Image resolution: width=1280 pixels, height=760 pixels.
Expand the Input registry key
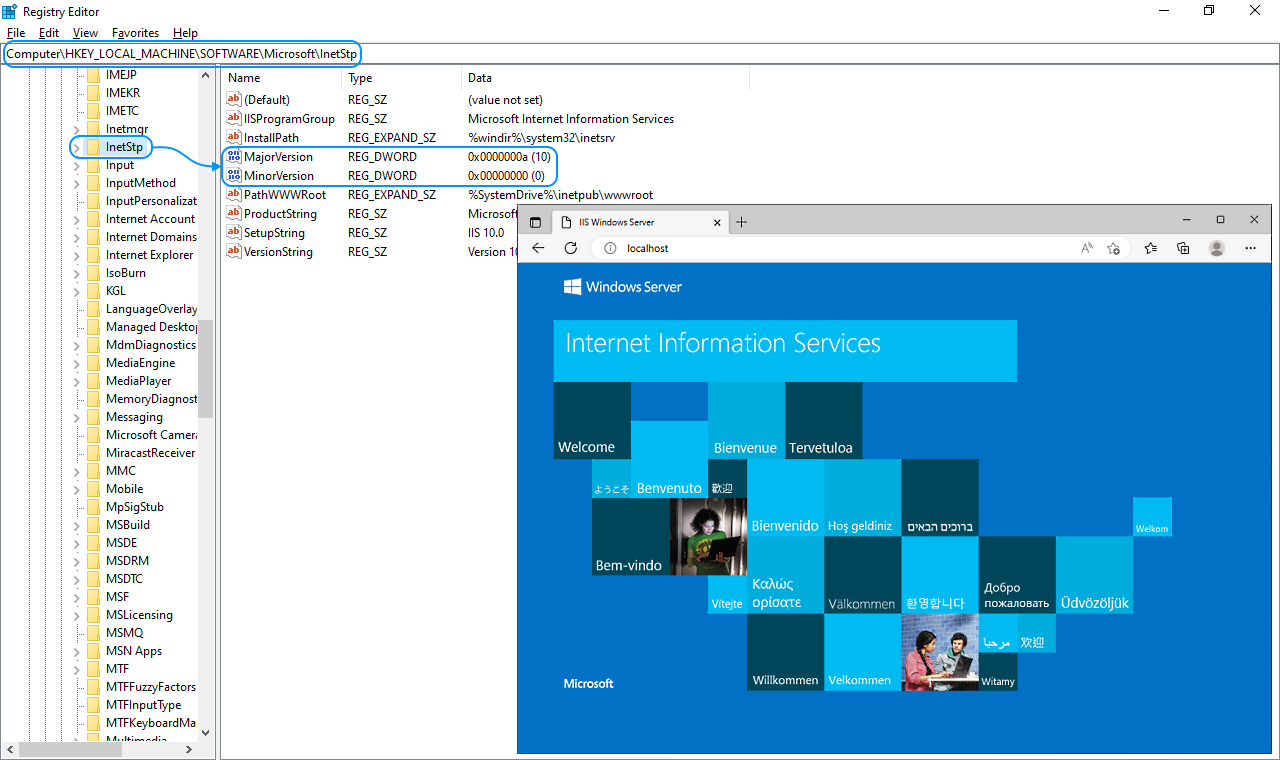77,165
